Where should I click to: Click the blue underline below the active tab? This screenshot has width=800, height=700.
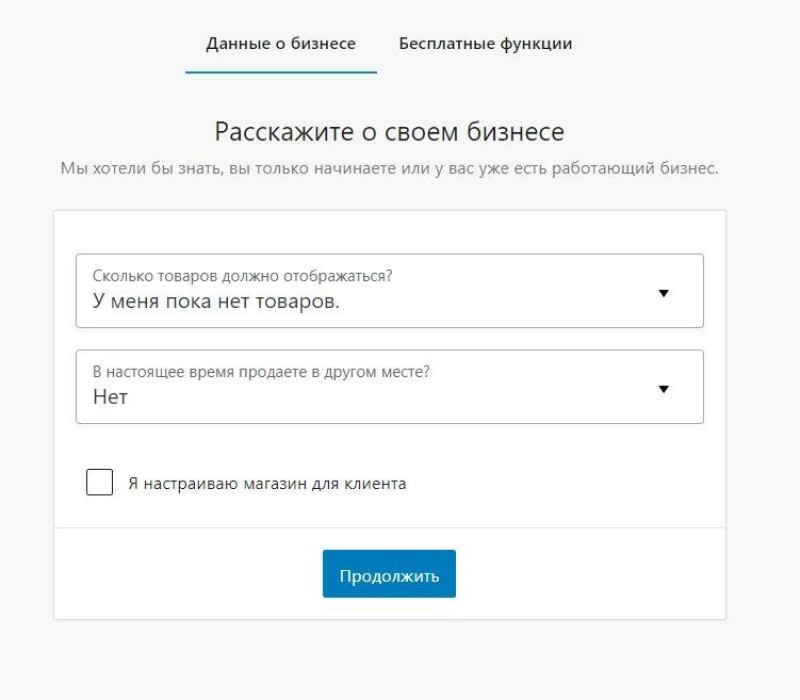281,72
